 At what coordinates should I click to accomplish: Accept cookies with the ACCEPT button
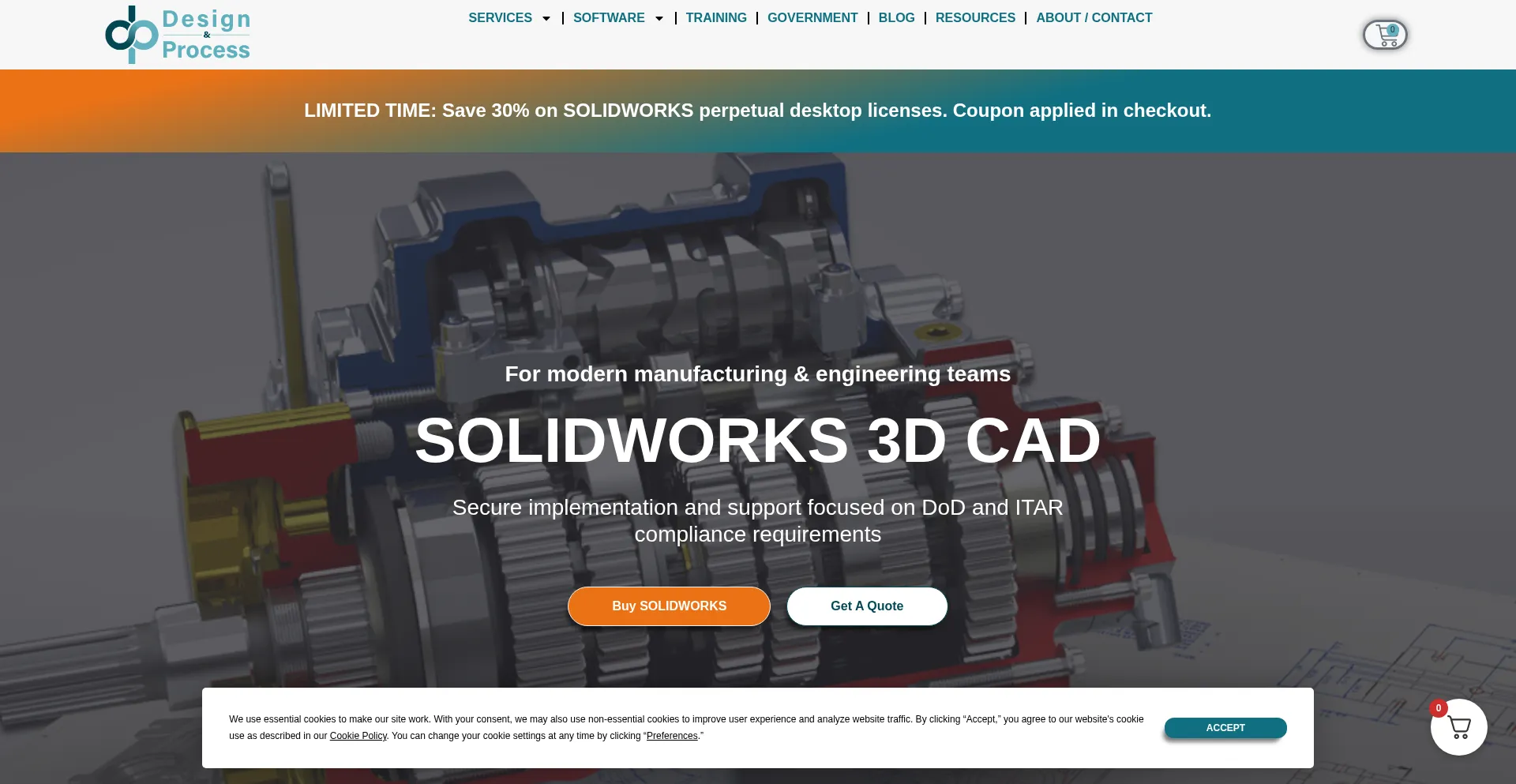[x=1225, y=728]
